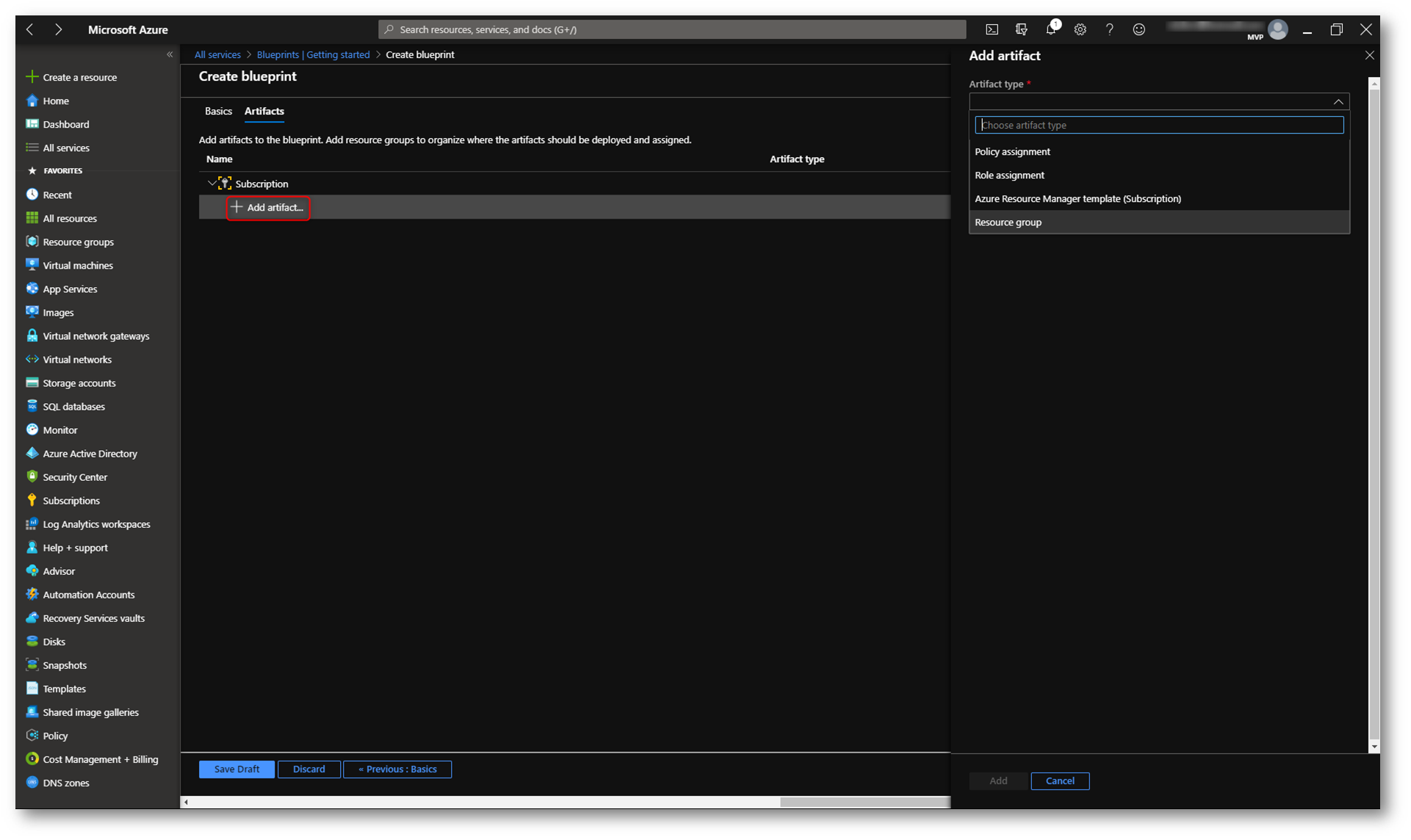Follow Blueprints | Getting started breadcrumb

(x=313, y=54)
